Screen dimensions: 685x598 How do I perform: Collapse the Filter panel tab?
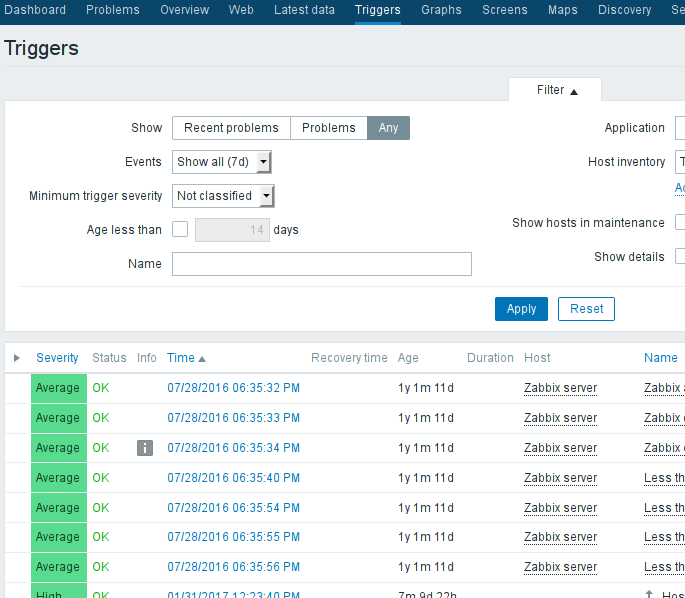click(x=556, y=90)
